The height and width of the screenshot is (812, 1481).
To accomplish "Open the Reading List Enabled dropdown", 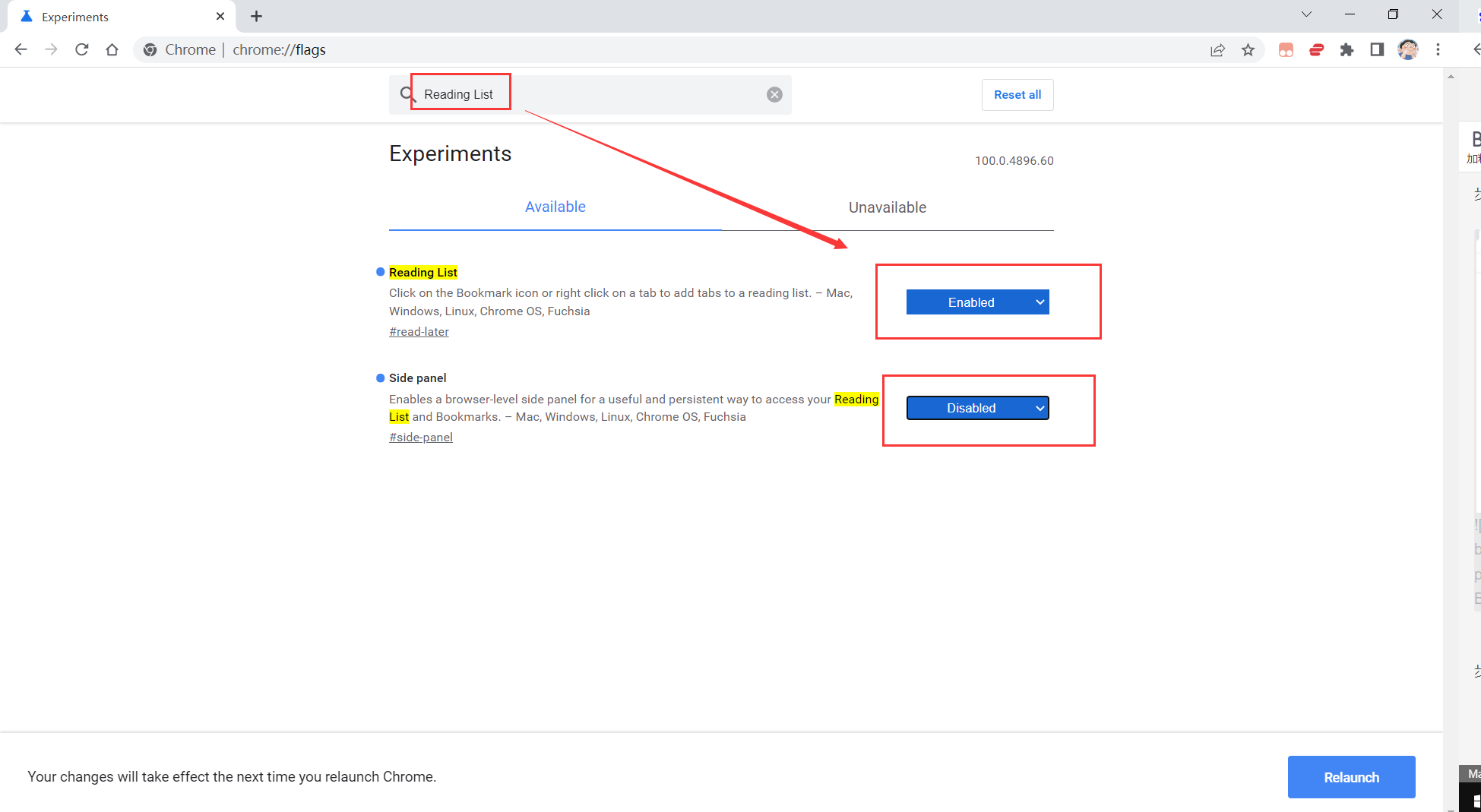I will [977, 302].
